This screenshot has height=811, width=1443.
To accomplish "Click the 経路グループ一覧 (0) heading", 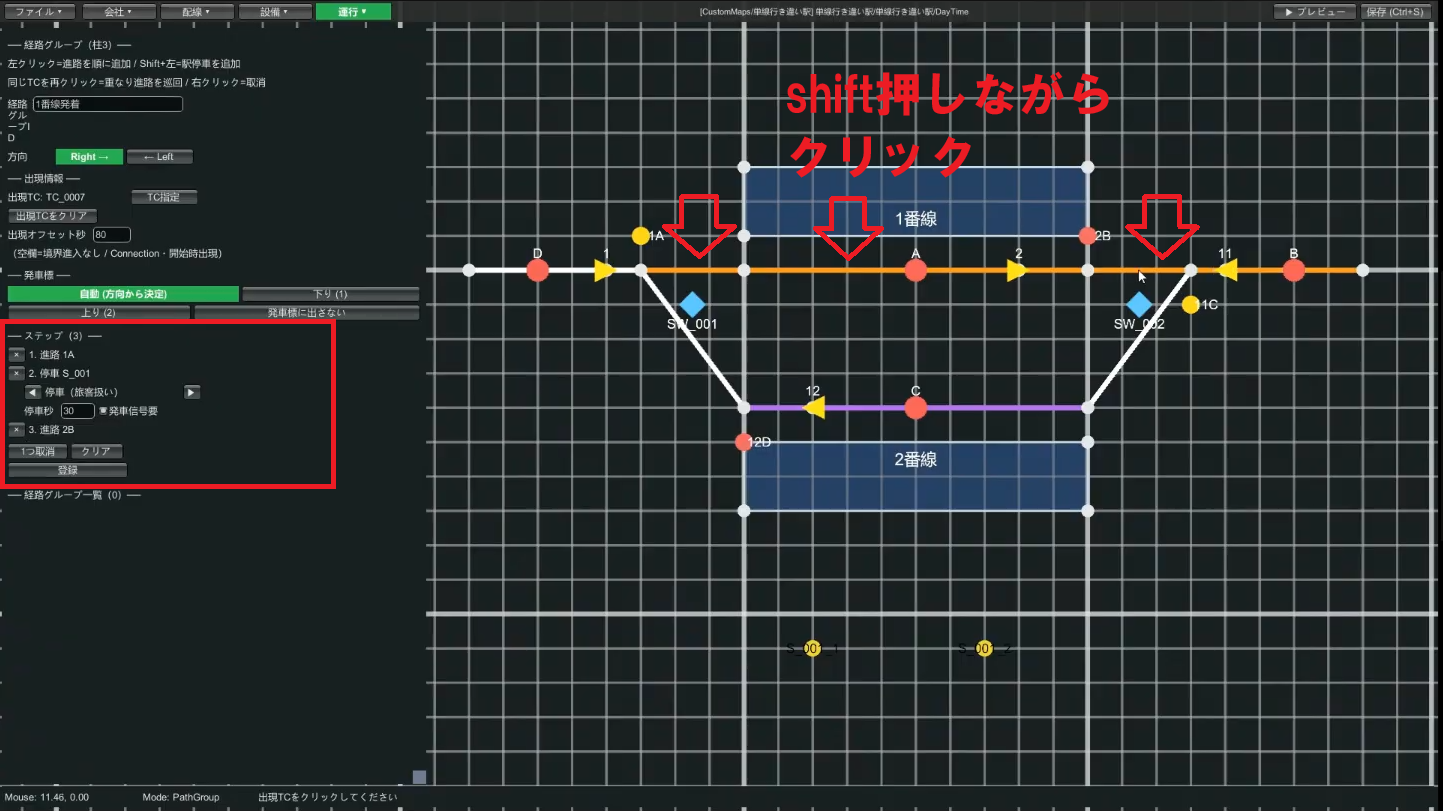I will [x=74, y=495].
